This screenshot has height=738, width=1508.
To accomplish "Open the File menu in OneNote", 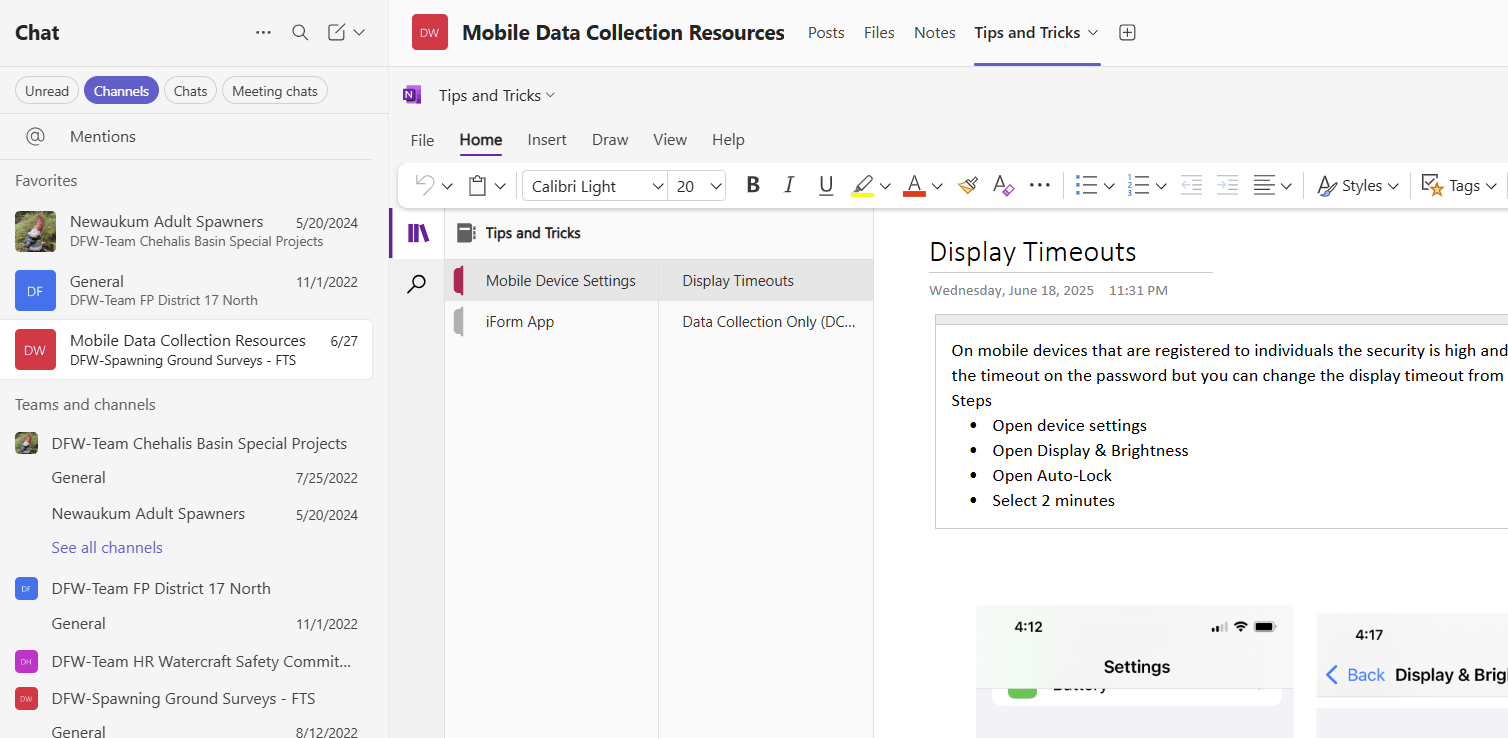I will pos(423,140).
